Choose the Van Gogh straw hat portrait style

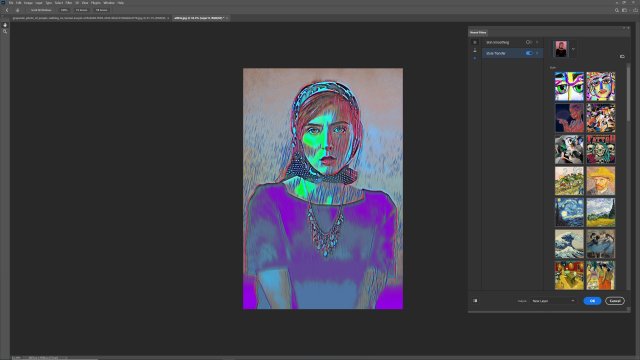pos(600,181)
